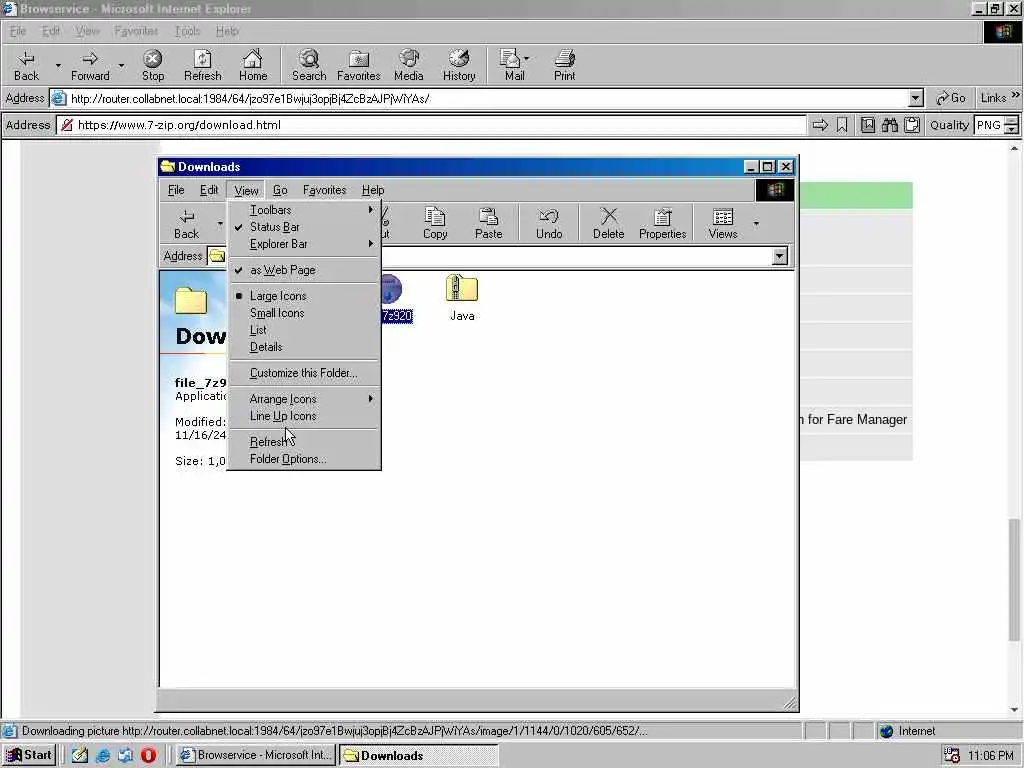Open the Mail button dropdown arrow

point(526,59)
